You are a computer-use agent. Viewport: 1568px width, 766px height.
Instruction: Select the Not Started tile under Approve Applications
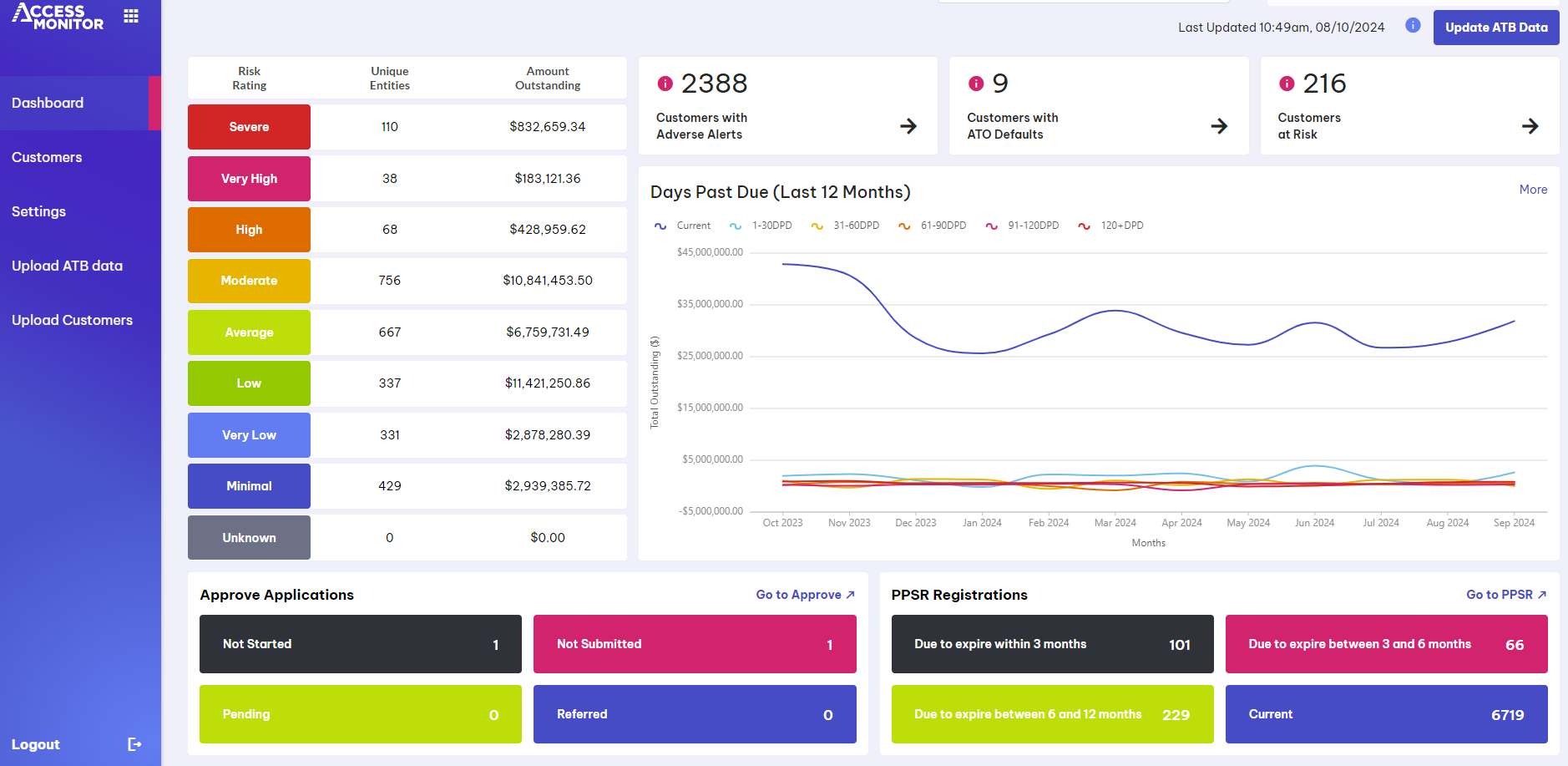360,644
